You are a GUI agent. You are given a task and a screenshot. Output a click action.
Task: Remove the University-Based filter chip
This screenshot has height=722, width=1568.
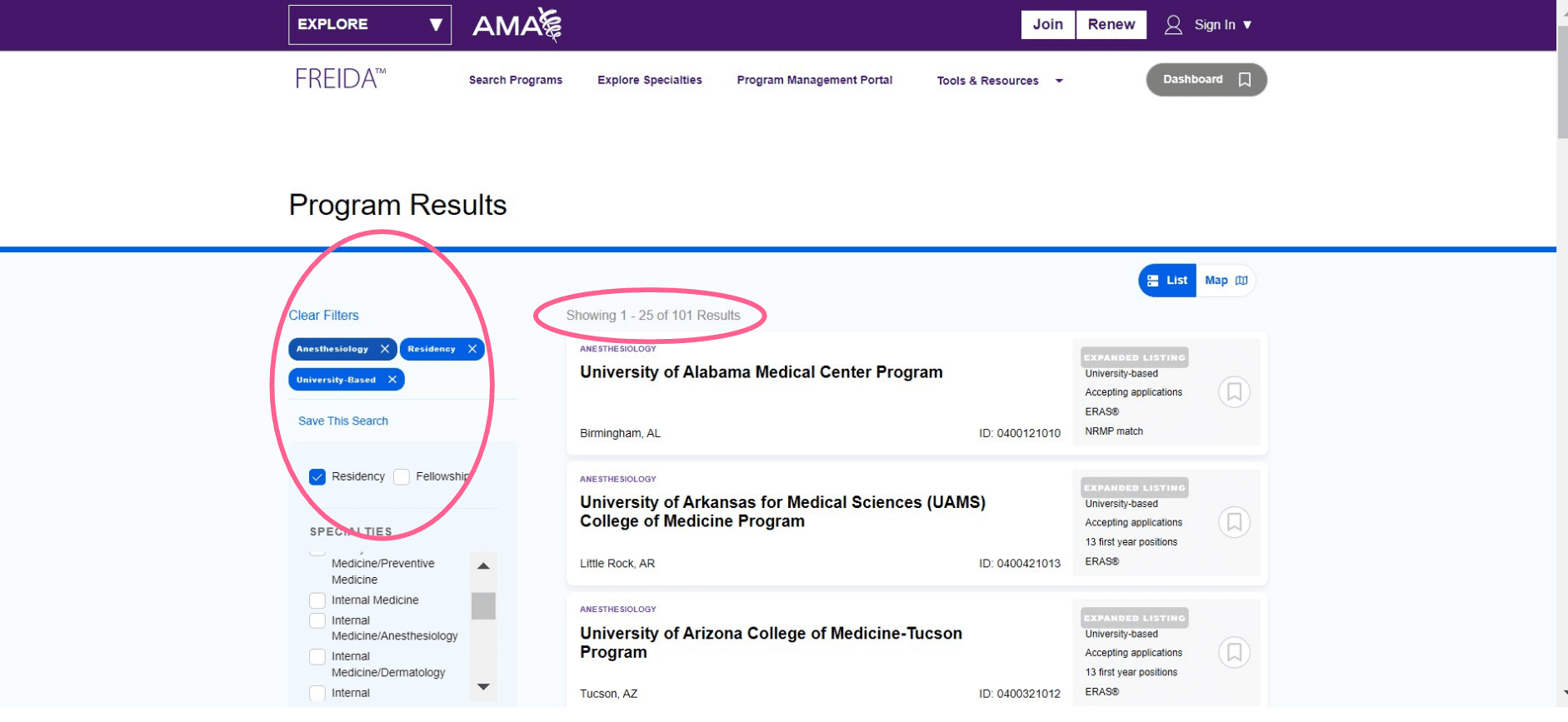point(392,380)
